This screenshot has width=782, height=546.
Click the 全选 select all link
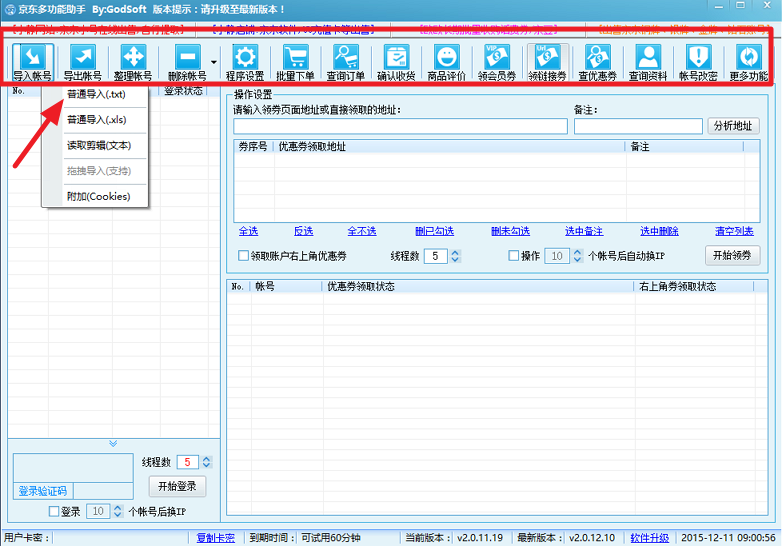point(248,231)
